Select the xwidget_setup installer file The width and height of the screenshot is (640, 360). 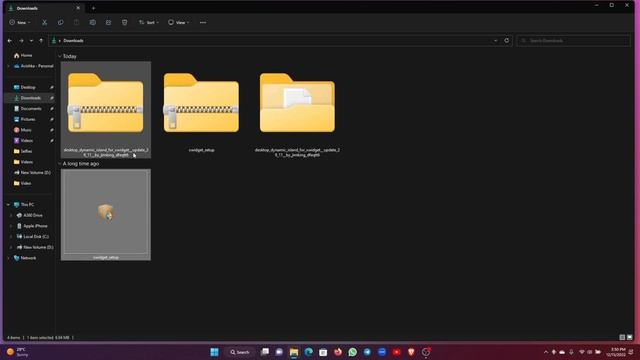tap(106, 215)
